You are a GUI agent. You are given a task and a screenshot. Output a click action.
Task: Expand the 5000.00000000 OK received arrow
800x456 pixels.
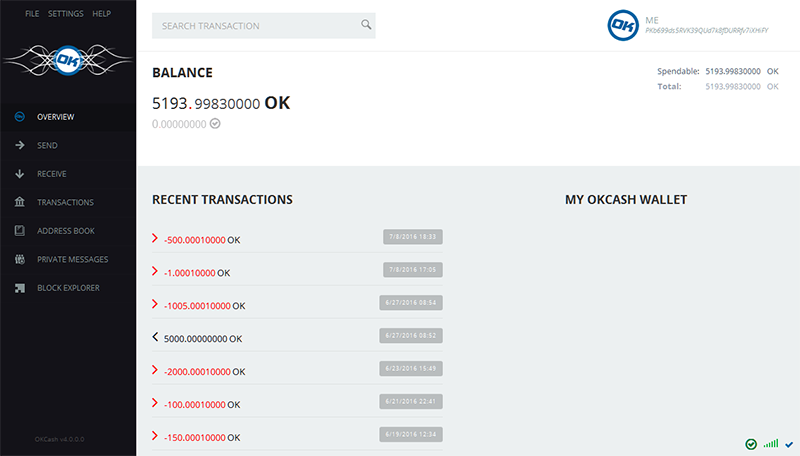155,337
